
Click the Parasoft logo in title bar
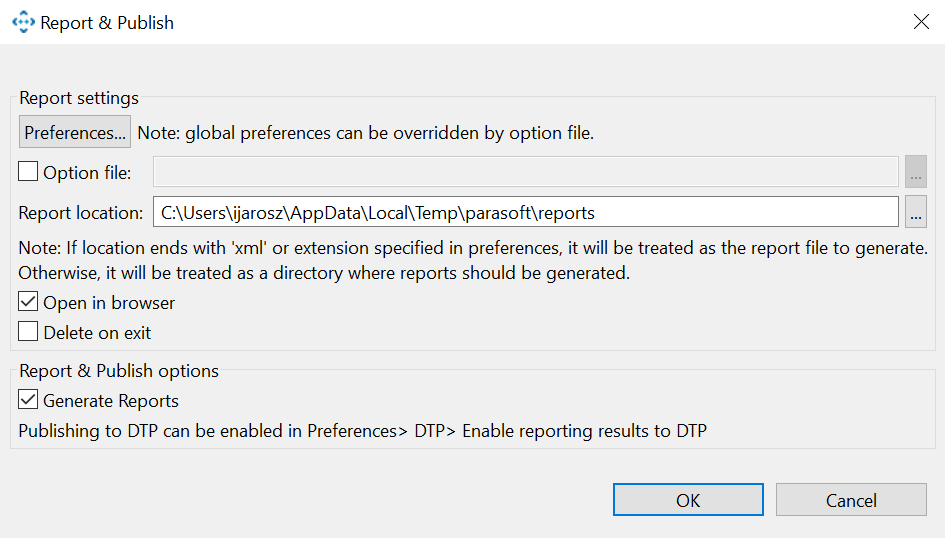click(x=24, y=22)
